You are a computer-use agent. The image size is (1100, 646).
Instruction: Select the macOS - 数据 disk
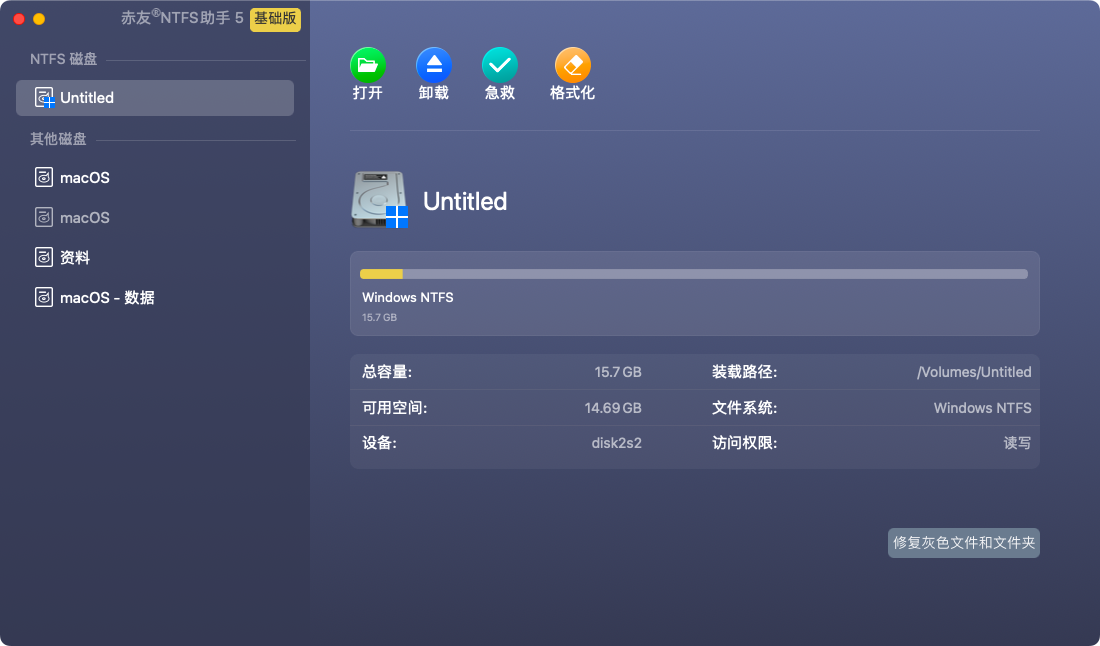click(x=155, y=297)
